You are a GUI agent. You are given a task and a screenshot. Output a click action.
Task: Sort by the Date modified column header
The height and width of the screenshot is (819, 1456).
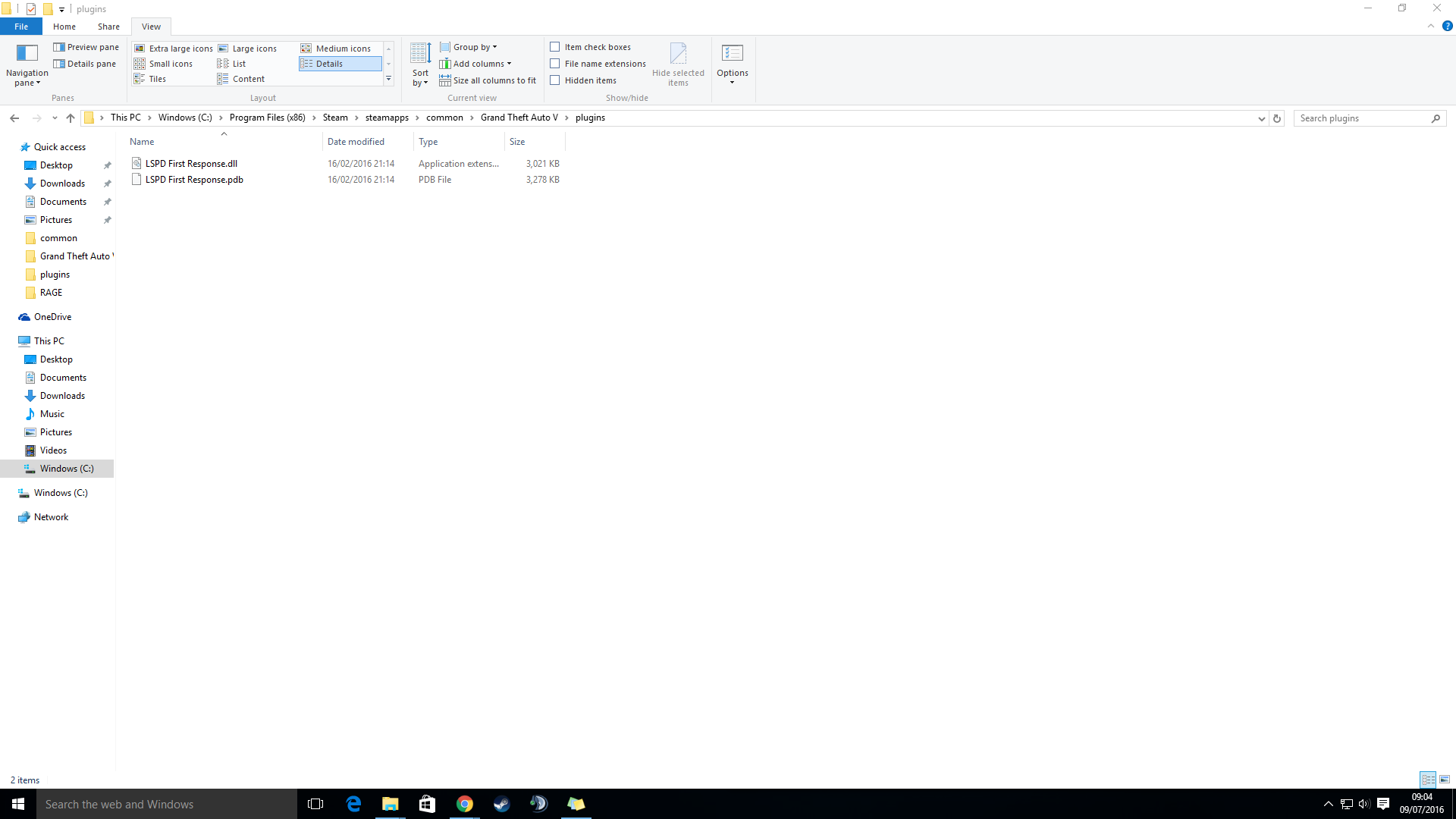pos(356,142)
